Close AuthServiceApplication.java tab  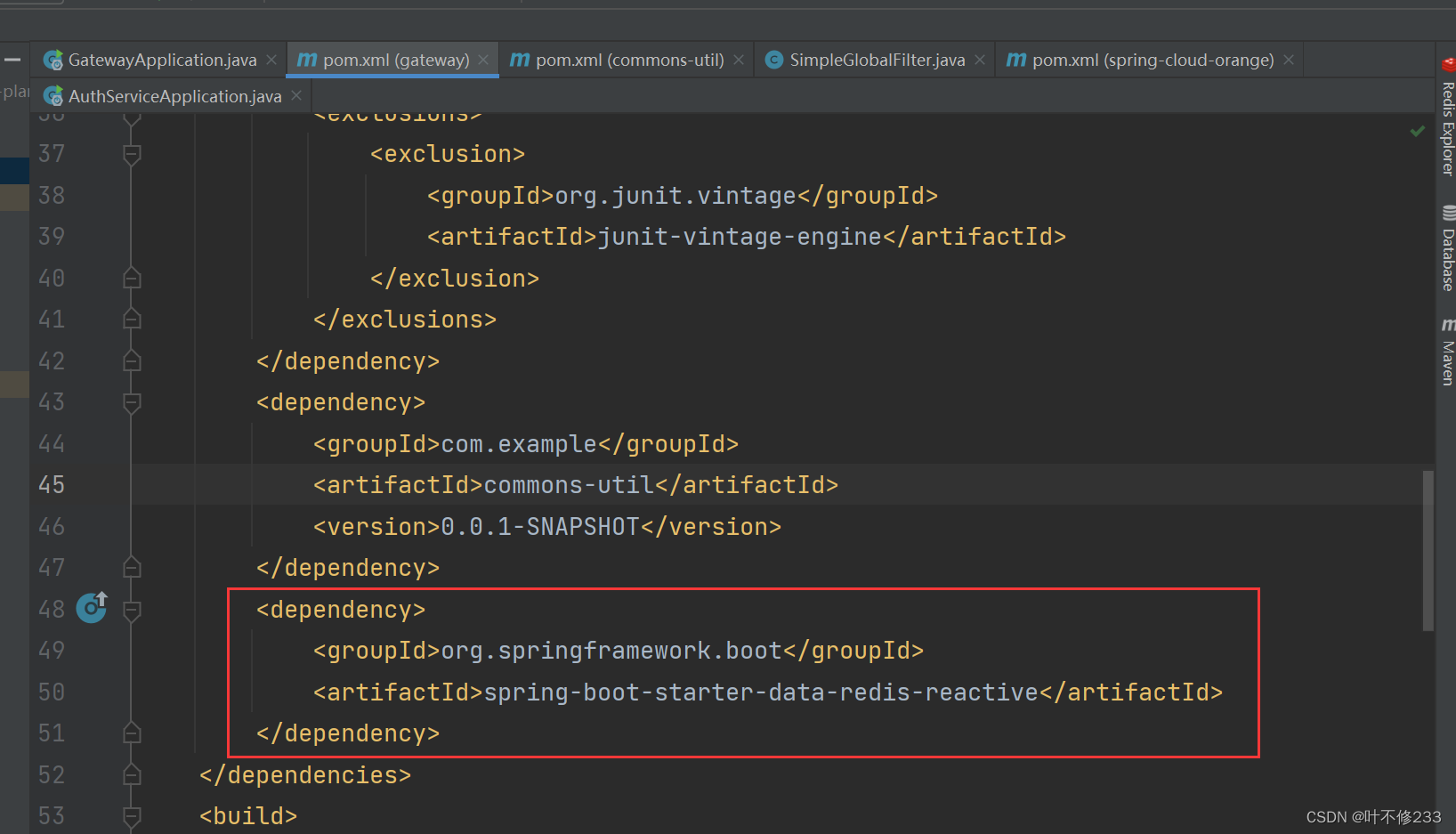pos(296,95)
